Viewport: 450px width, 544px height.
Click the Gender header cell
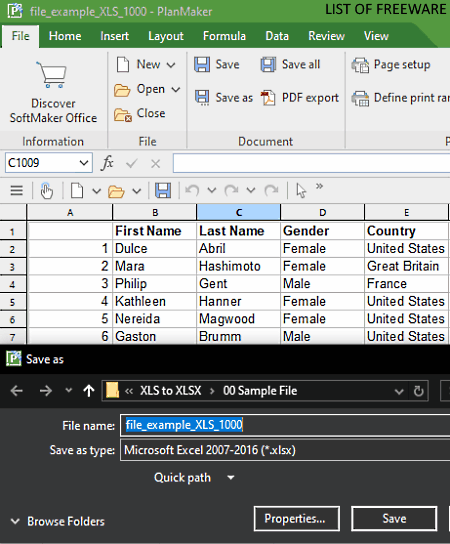pyautogui.click(x=322, y=231)
